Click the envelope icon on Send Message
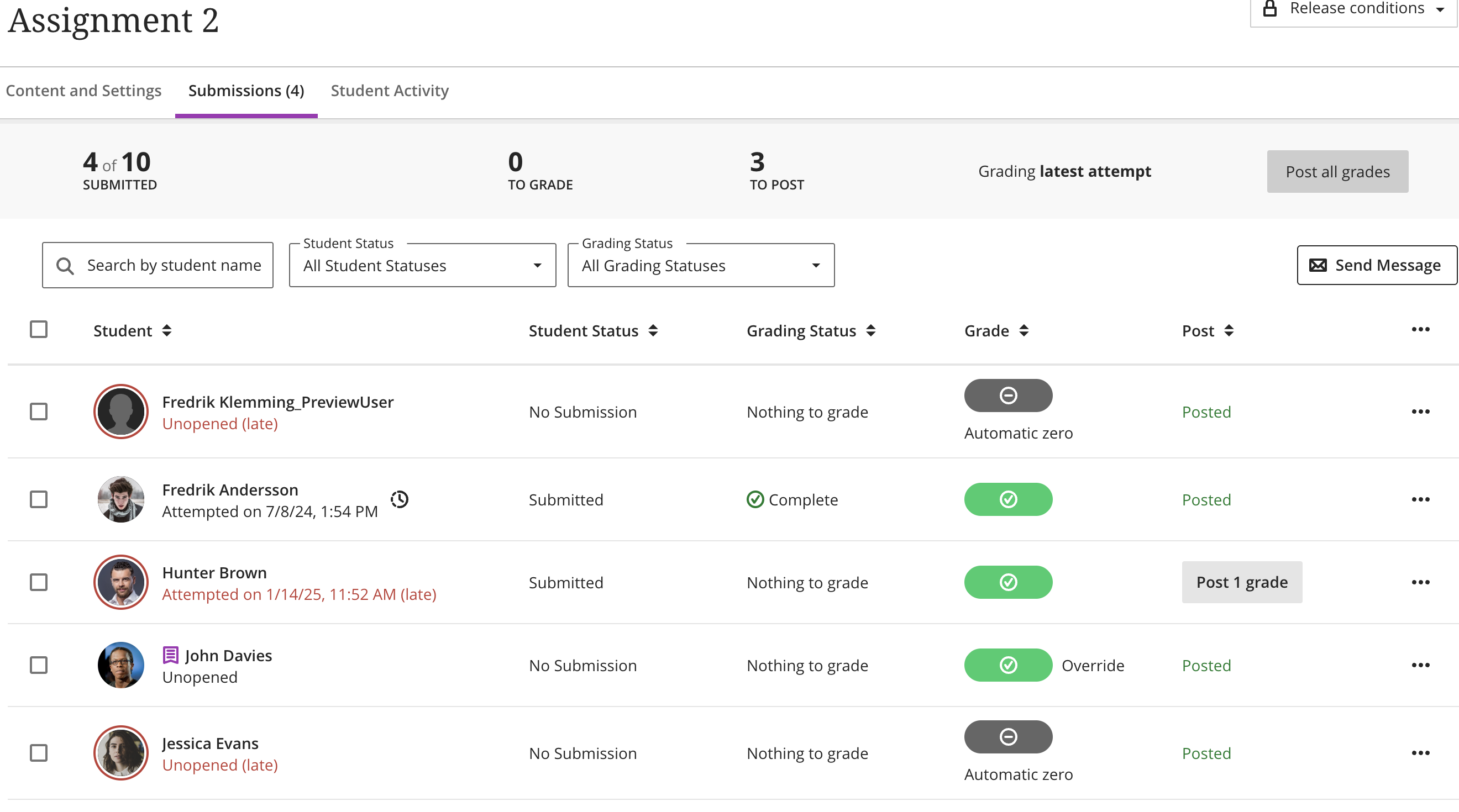 (x=1318, y=265)
